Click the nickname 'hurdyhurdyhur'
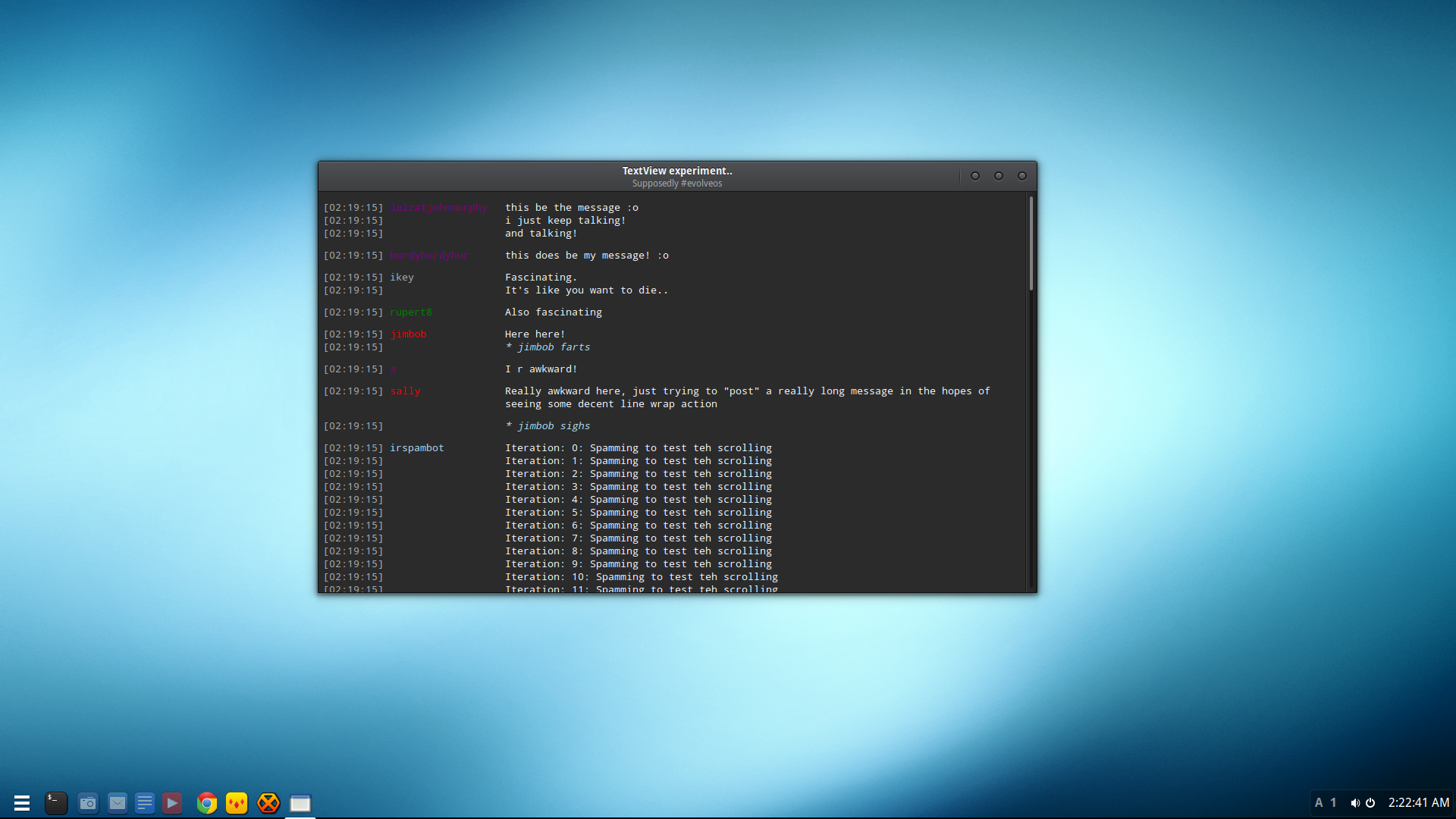Viewport: 1456px width, 819px height. (429, 256)
